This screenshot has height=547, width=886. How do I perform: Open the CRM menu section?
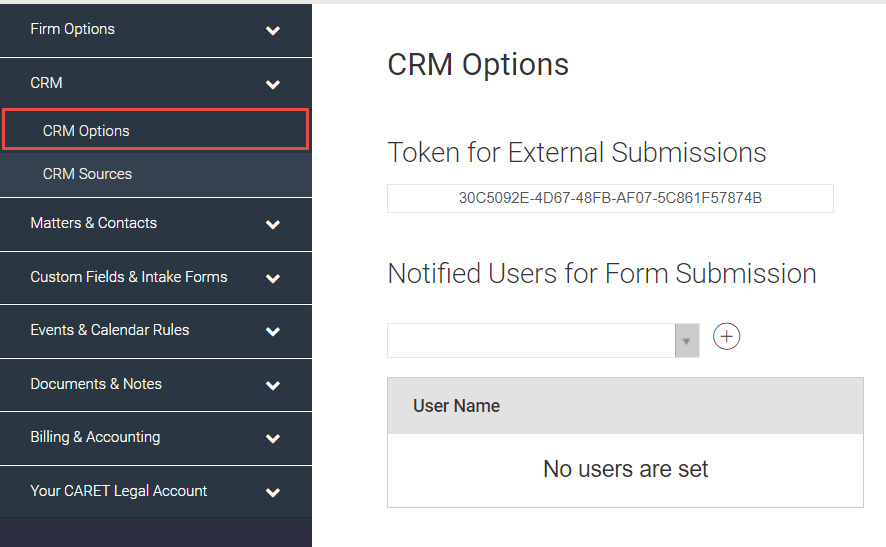pos(155,84)
